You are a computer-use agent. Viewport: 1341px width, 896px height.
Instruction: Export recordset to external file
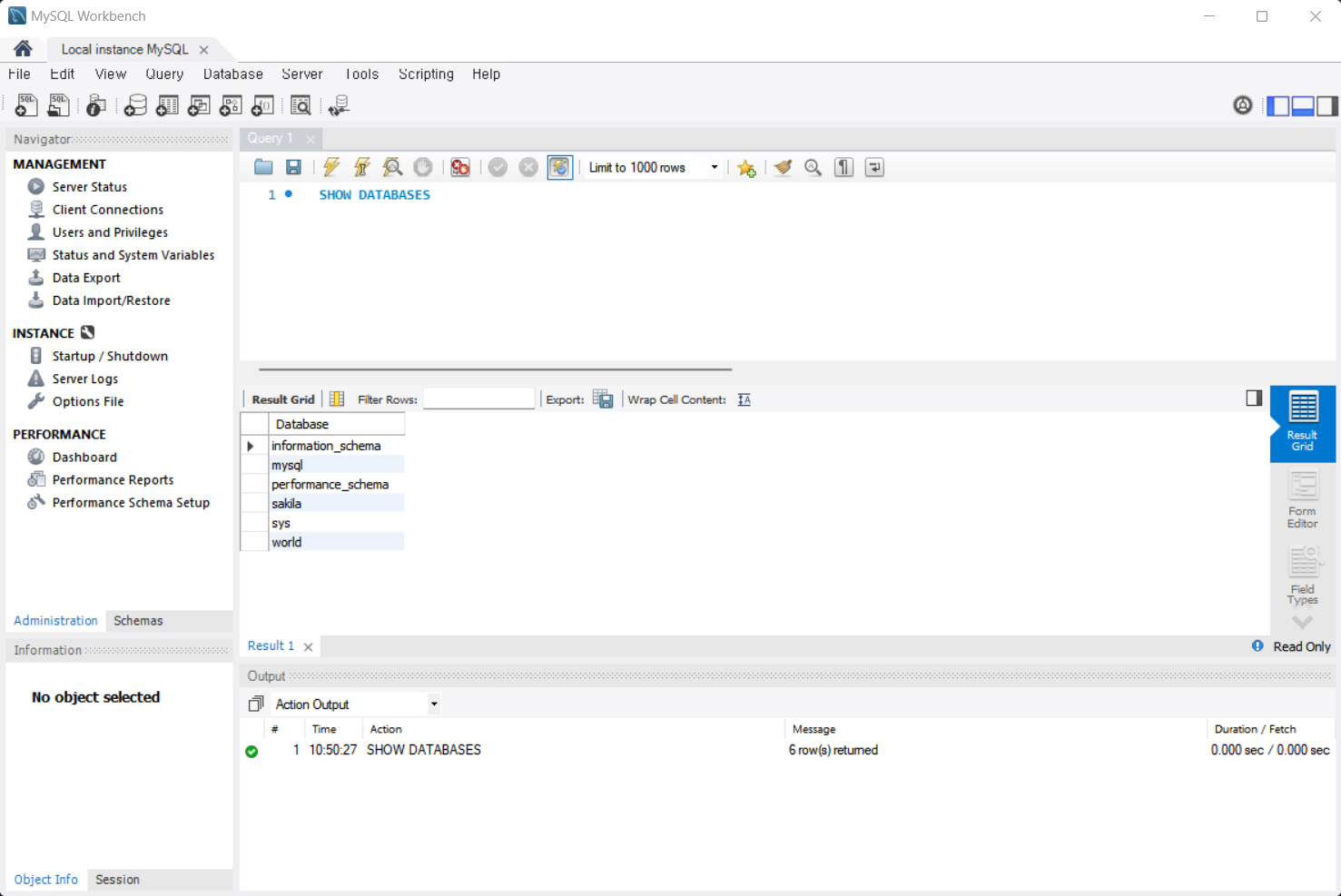point(603,399)
